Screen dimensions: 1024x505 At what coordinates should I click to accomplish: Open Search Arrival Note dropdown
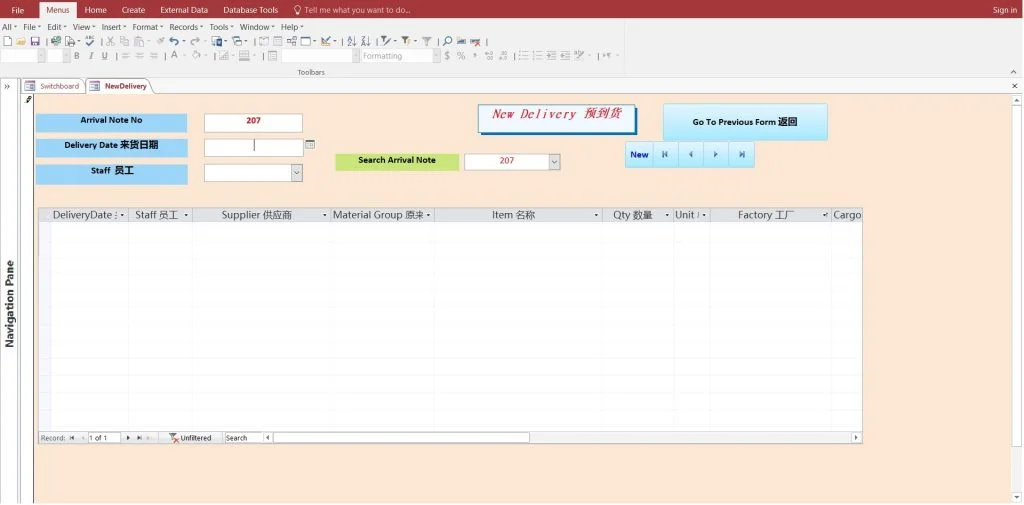point(554,161)
